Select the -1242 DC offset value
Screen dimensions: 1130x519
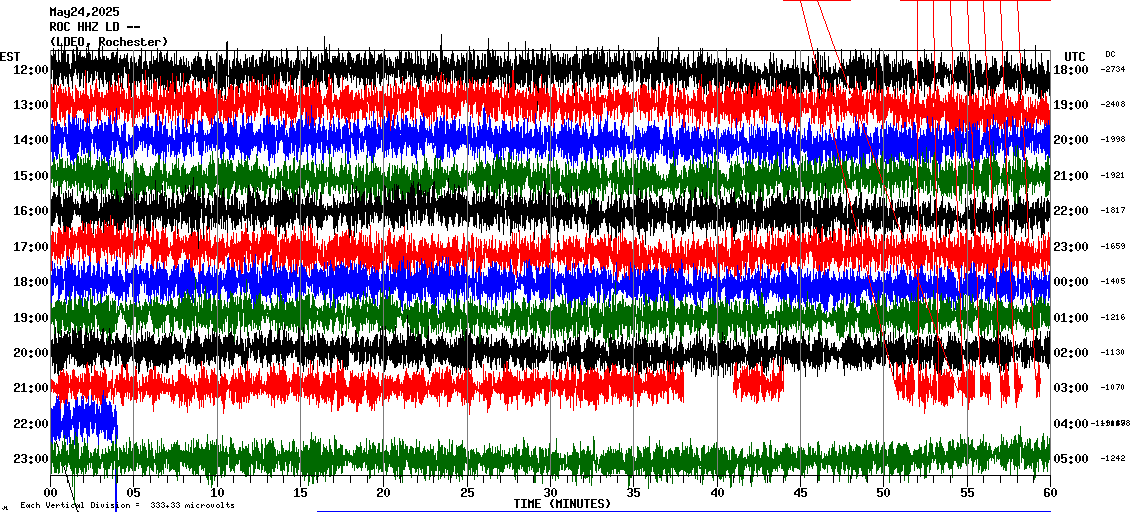[x=1113, y=459]
